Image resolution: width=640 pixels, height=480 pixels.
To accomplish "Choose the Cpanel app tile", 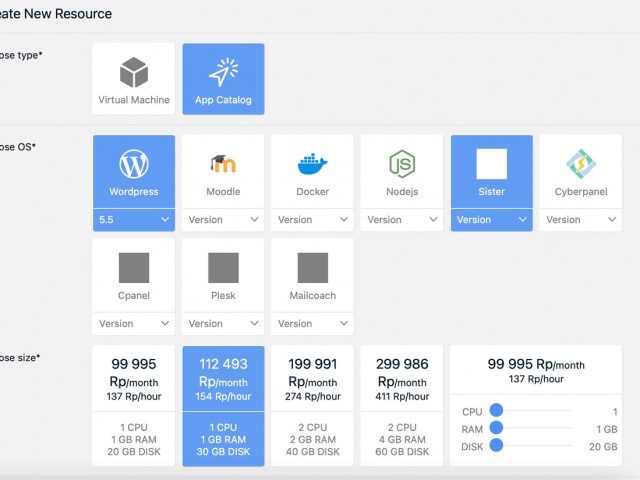I will (133, 275).
